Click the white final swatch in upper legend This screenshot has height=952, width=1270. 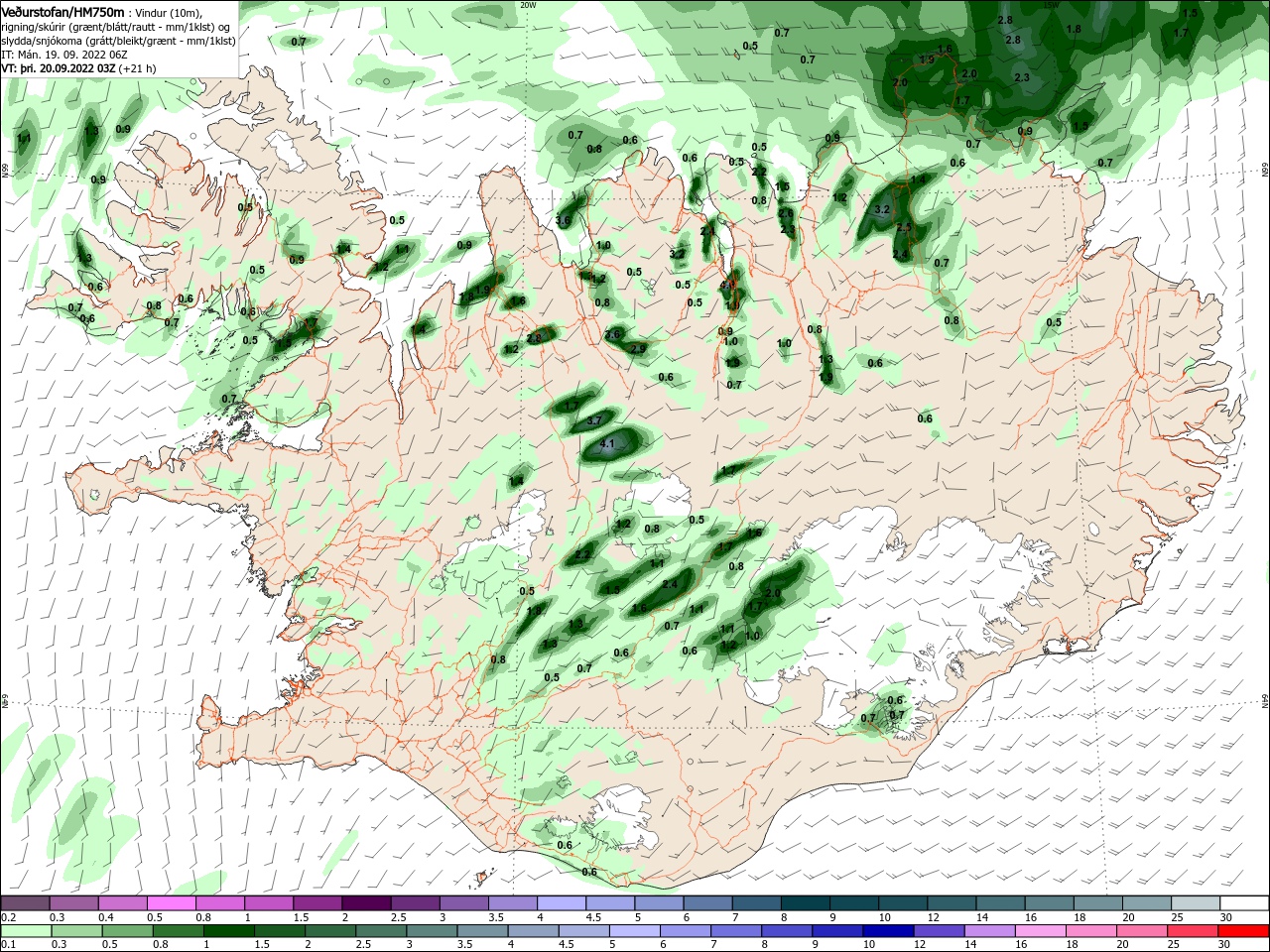pyautogui.click(x=1244, y=903)
